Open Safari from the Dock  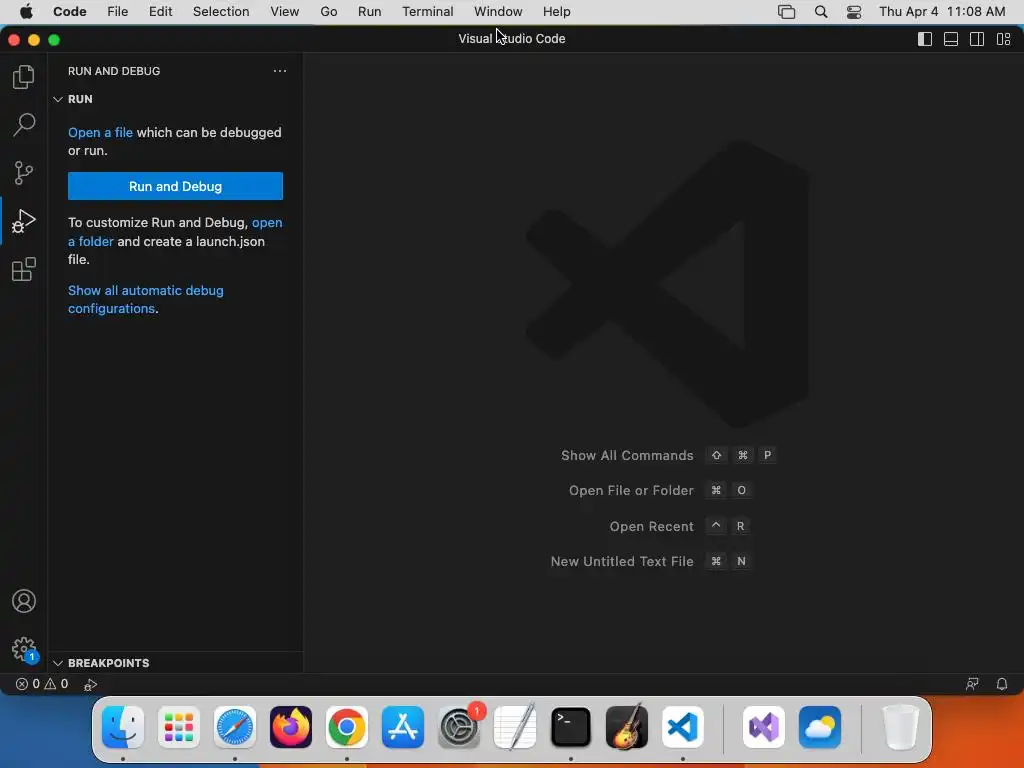(x=234, y=727)
